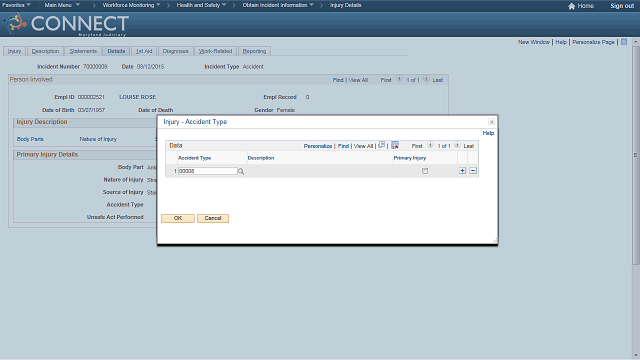Open the Nature of Injury link
The image size is (640, 360).
coord(98,139)
